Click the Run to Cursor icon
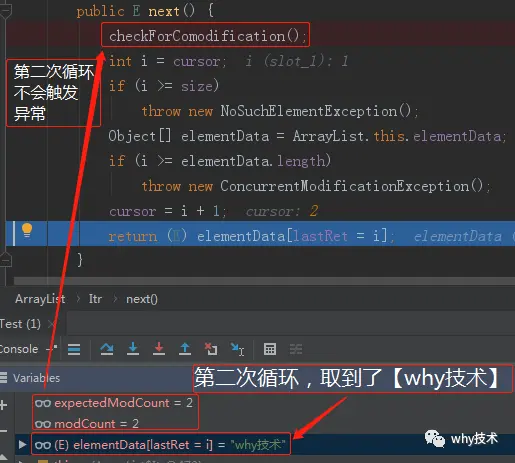This screenshot has height=463, width=515. click(x=237, y=349)
